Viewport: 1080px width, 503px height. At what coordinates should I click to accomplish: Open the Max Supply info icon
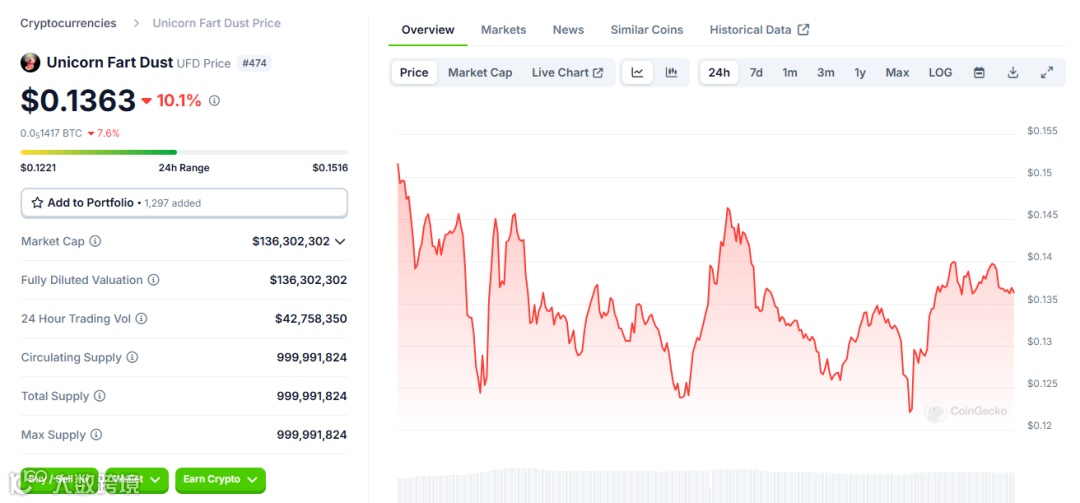96,435
